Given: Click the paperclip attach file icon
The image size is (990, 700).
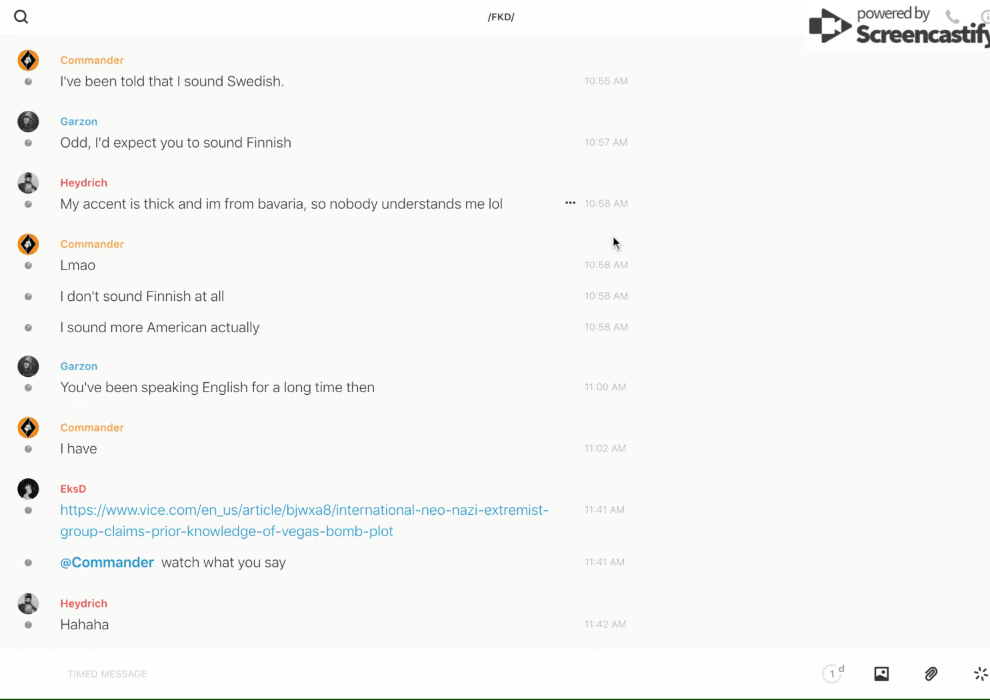Looking at the screenshot, I should click(931, 674).
